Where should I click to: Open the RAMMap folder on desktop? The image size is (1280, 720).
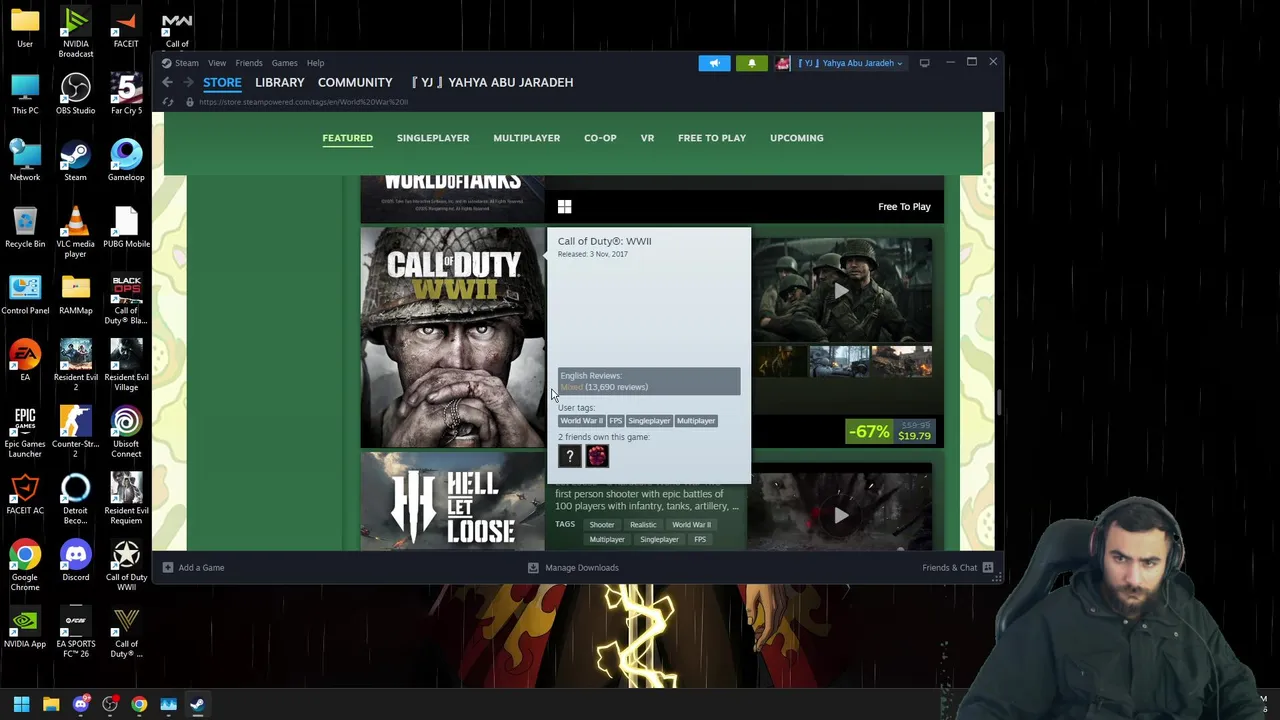[x=75, y=295]
